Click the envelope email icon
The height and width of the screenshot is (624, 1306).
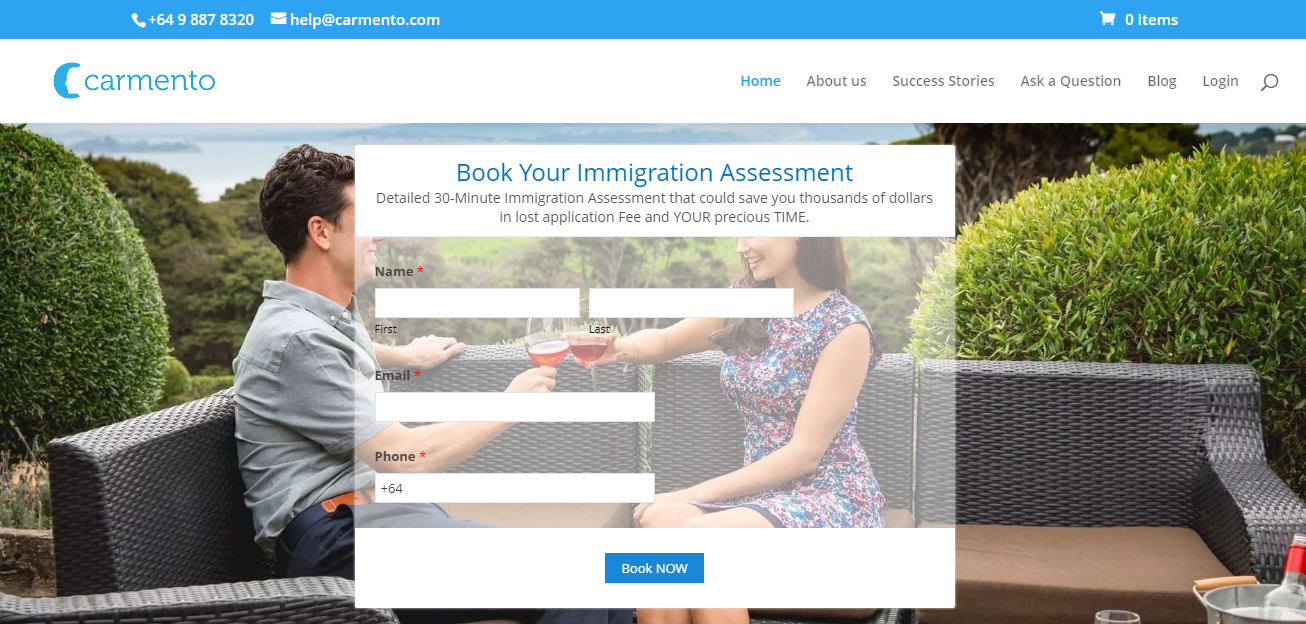278,19
